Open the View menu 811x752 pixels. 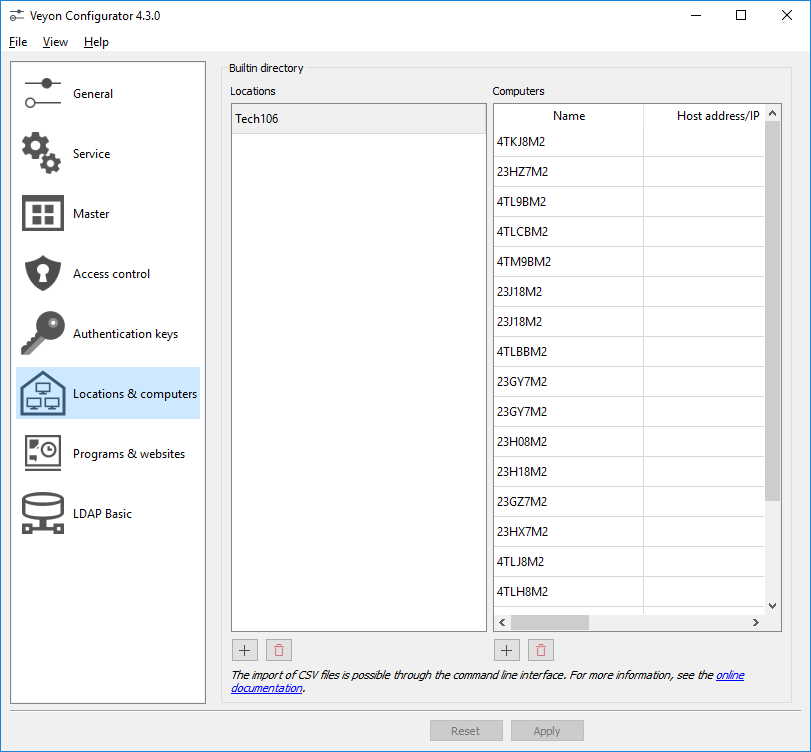pyautogui.click(x=55, y=42)
